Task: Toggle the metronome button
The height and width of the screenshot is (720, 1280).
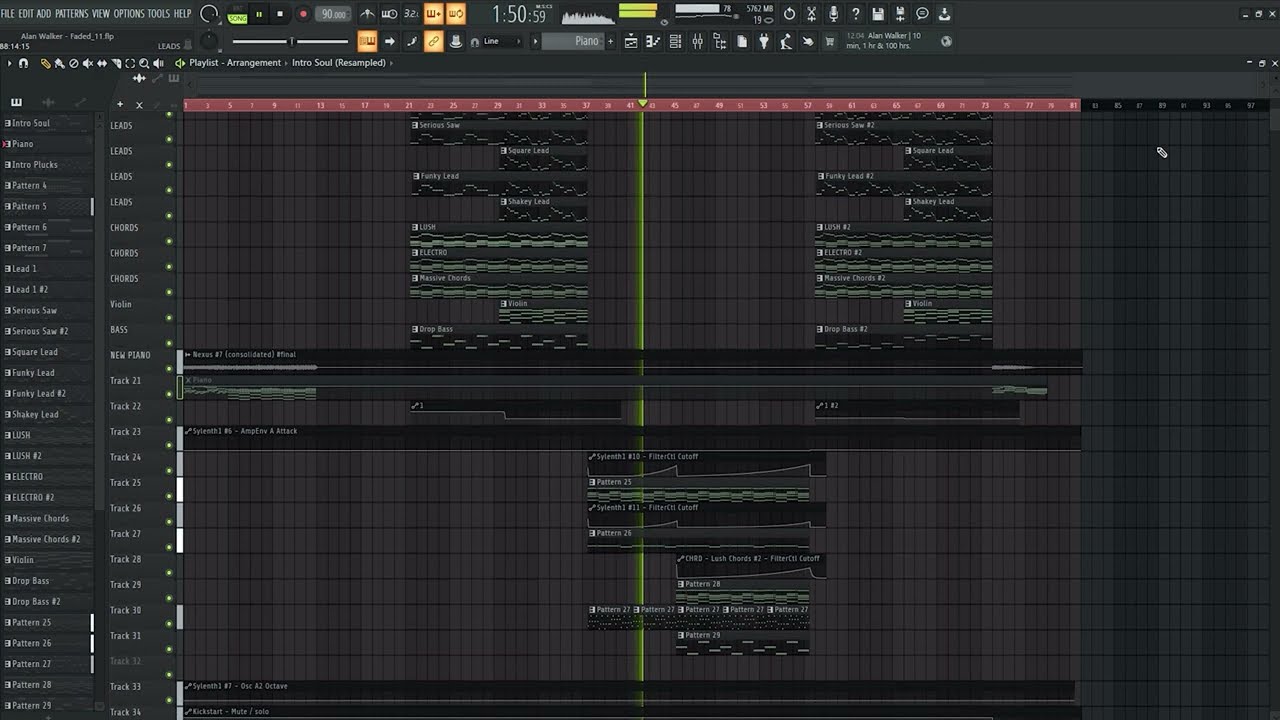Action: coord(367,14)
